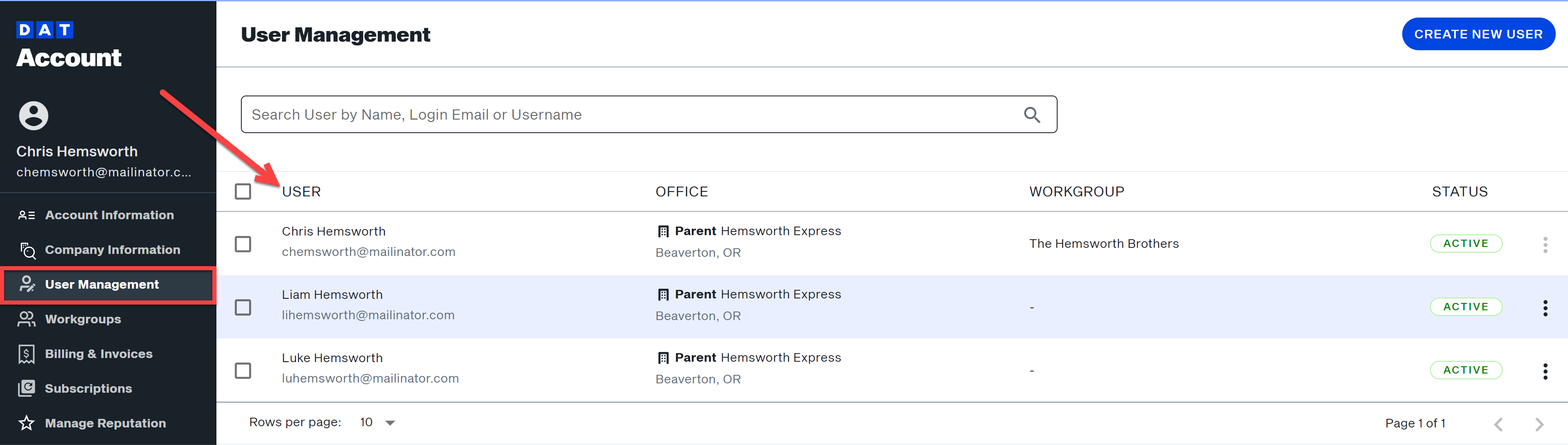Click the User Management pencil-user icon
This screenshot has height=445, width=1568.
click(27, 284)
